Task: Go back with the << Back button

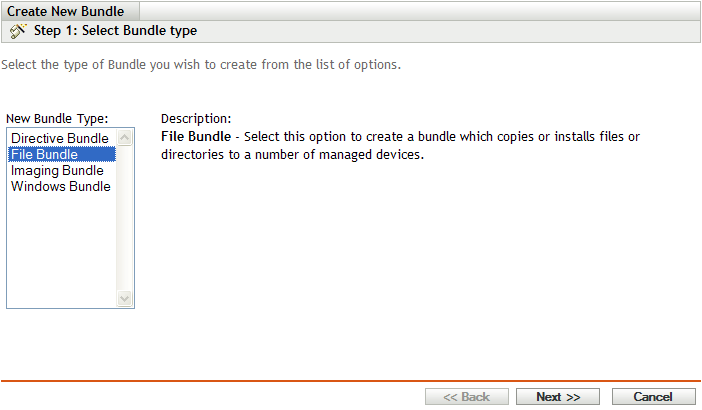Action: pyautogui.click(x=467, y=397)
